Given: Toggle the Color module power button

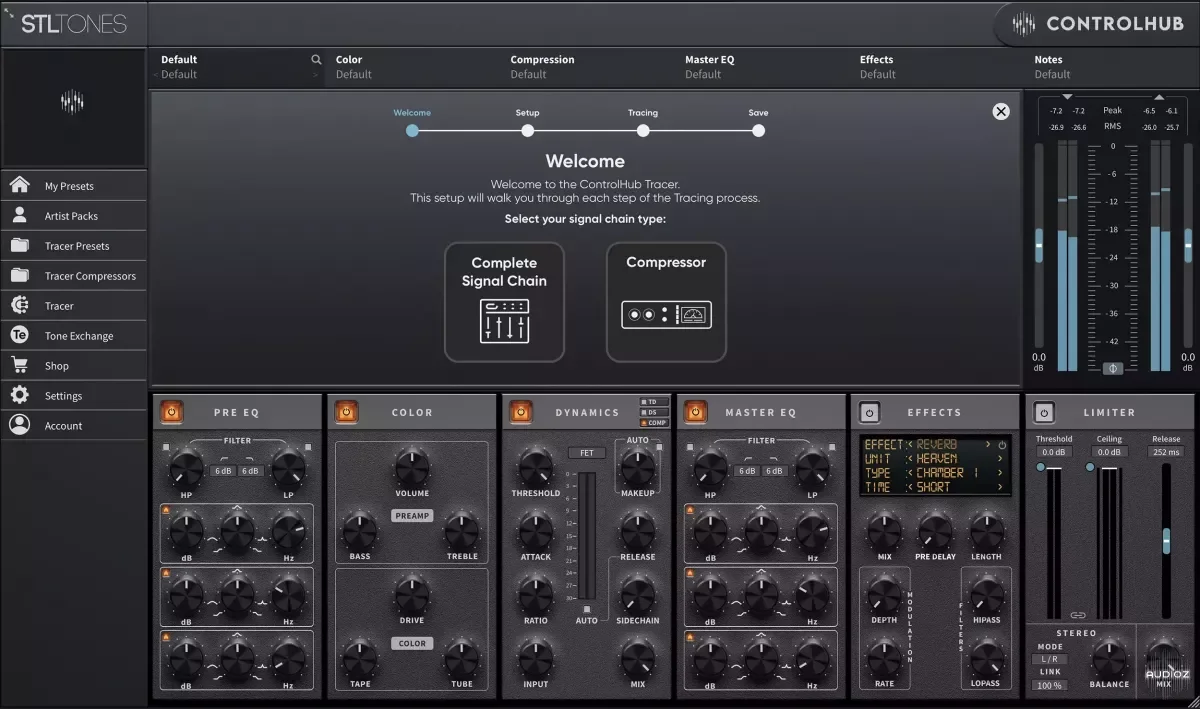Looking at the screenshot, I should tap(346, 411).
